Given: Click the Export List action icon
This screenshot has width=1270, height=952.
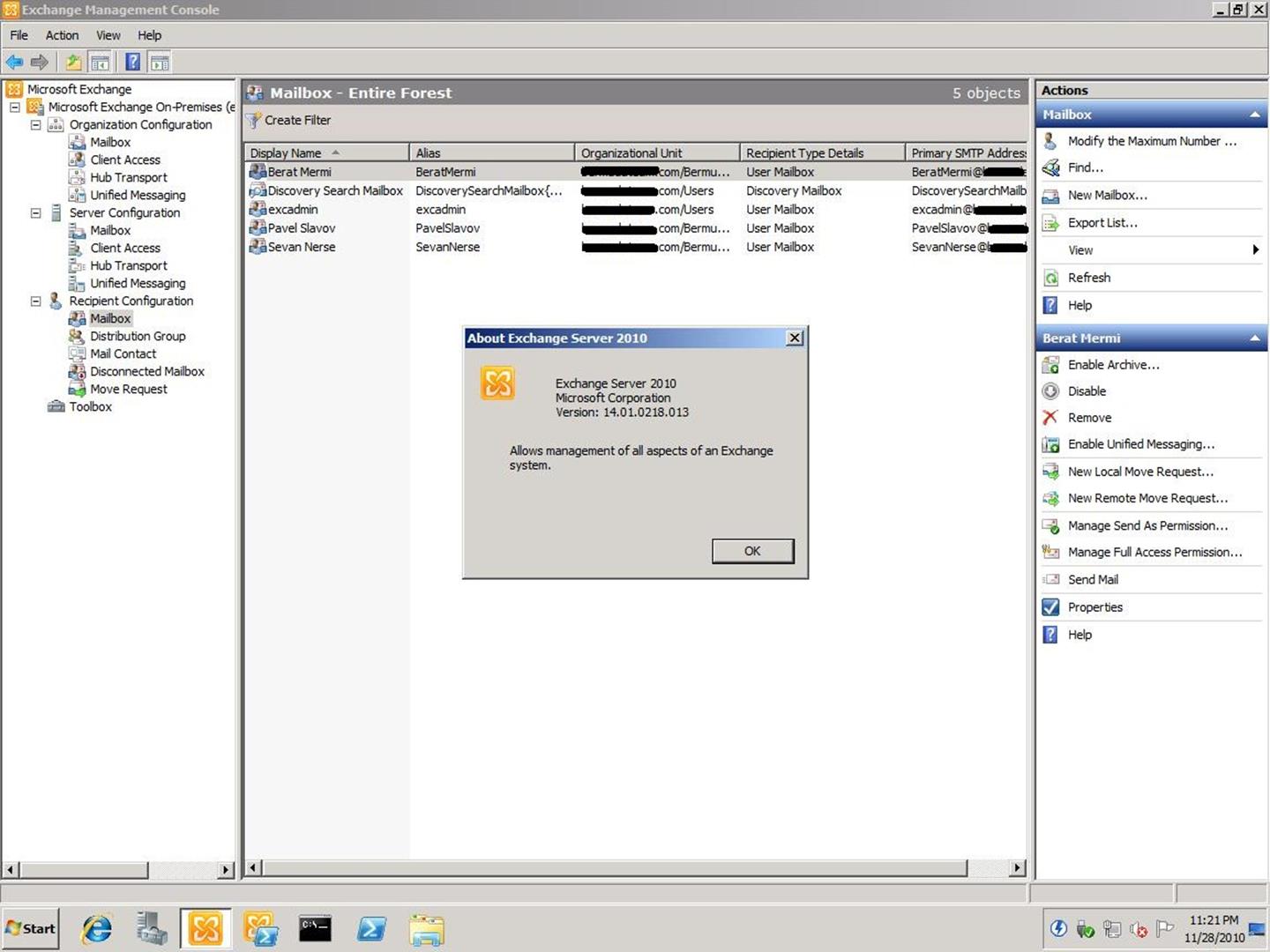Looking at the screenshot, I should [x=1050, y=223].
